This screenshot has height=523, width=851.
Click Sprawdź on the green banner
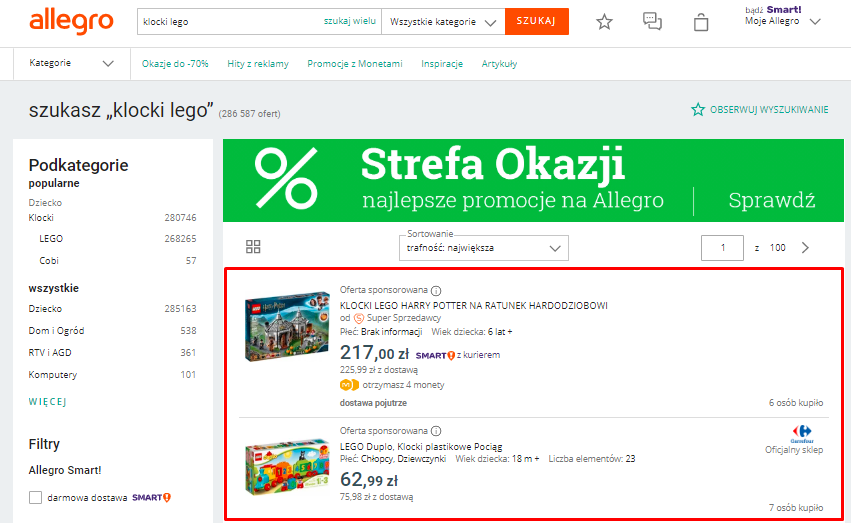[771, 200]
